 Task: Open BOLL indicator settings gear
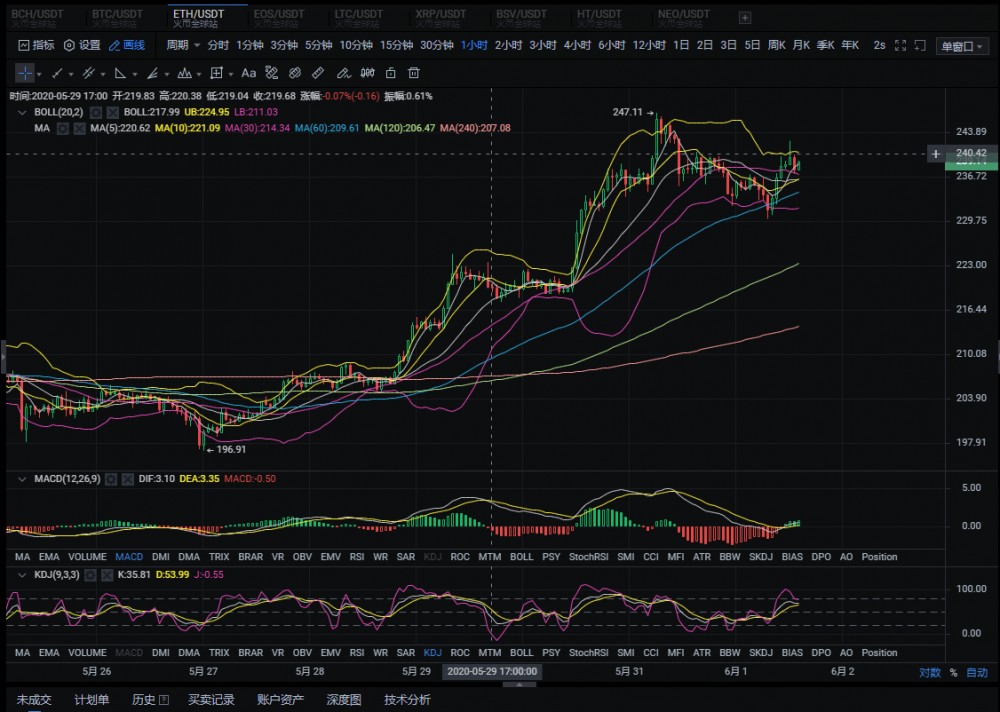click(96, 112)
